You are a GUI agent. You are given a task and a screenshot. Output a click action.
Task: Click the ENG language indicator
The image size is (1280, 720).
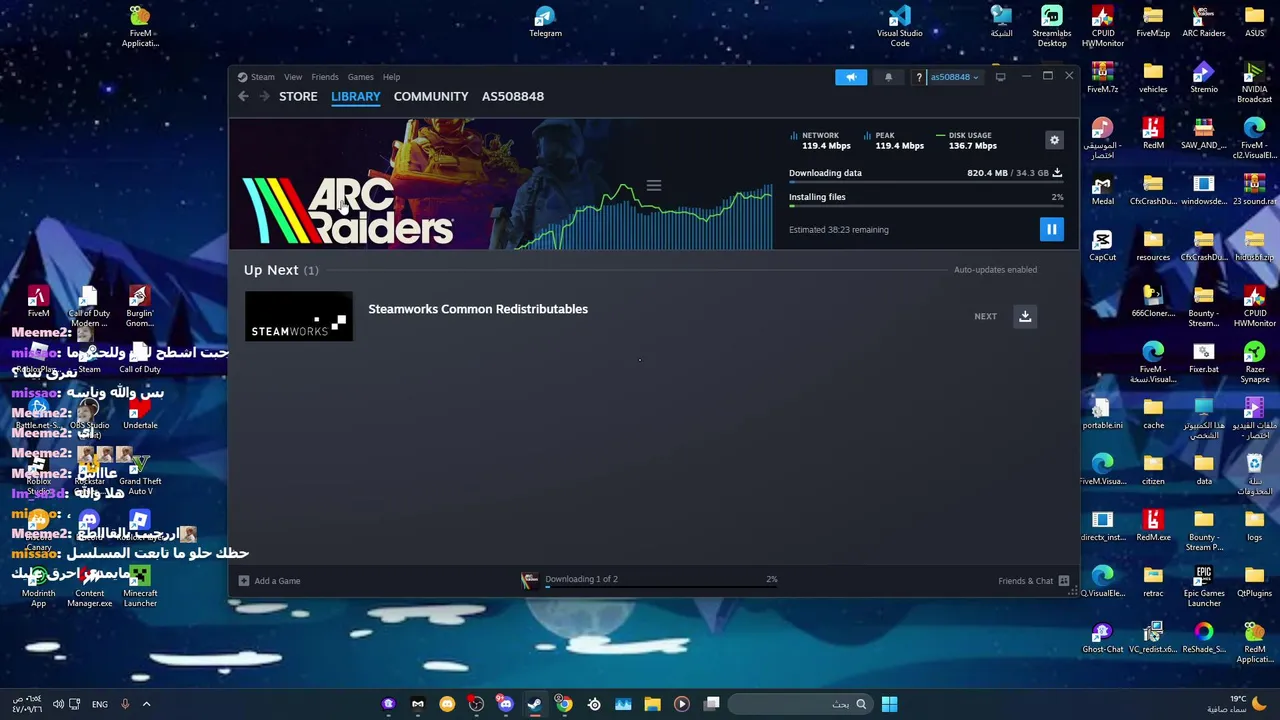pos(100,704)
